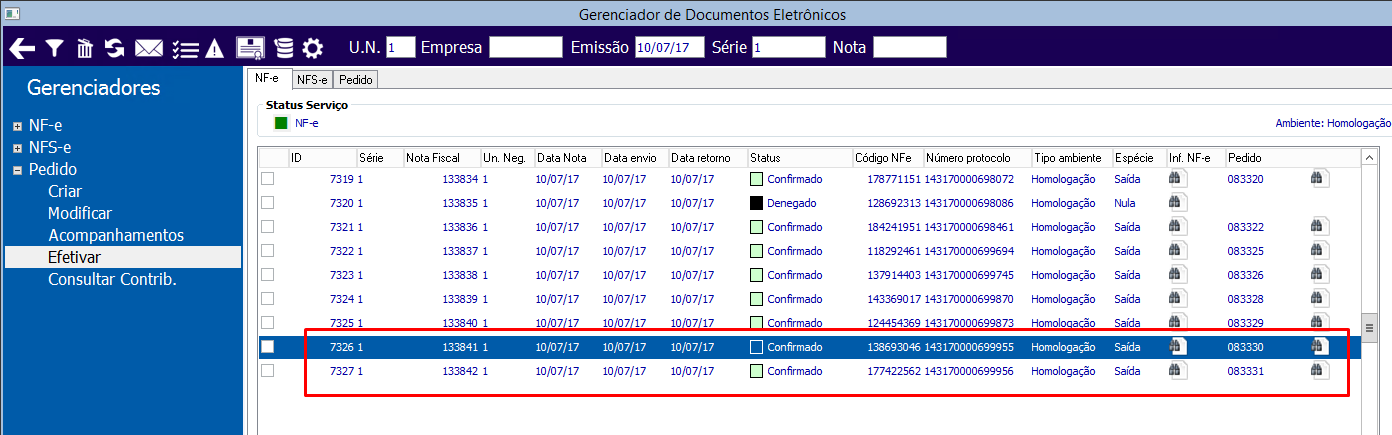Check the box for ID 7321
Screen dimensions: 1392x435
(267, 227)
